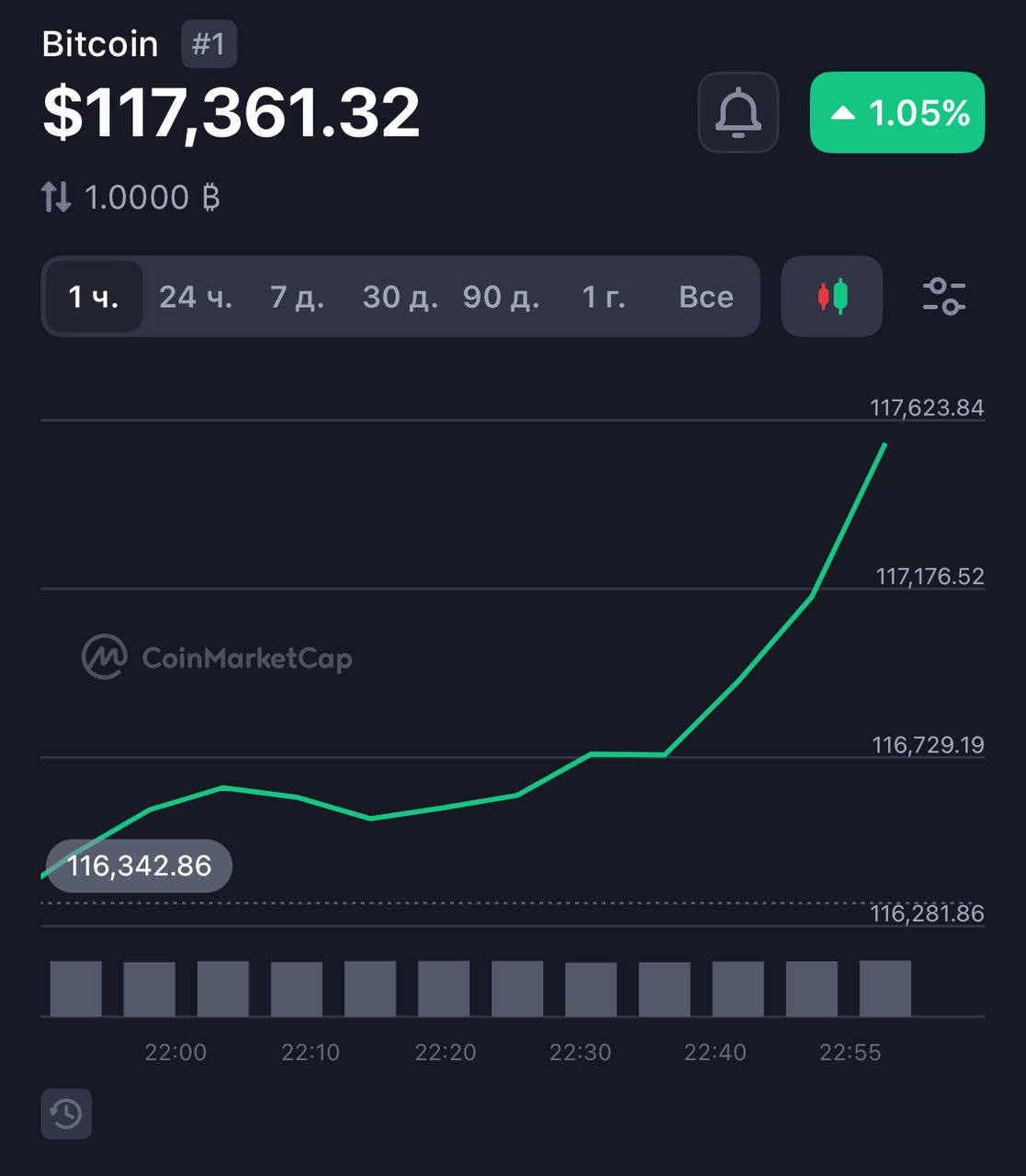Click the #1 rank badge

[209, 44]
